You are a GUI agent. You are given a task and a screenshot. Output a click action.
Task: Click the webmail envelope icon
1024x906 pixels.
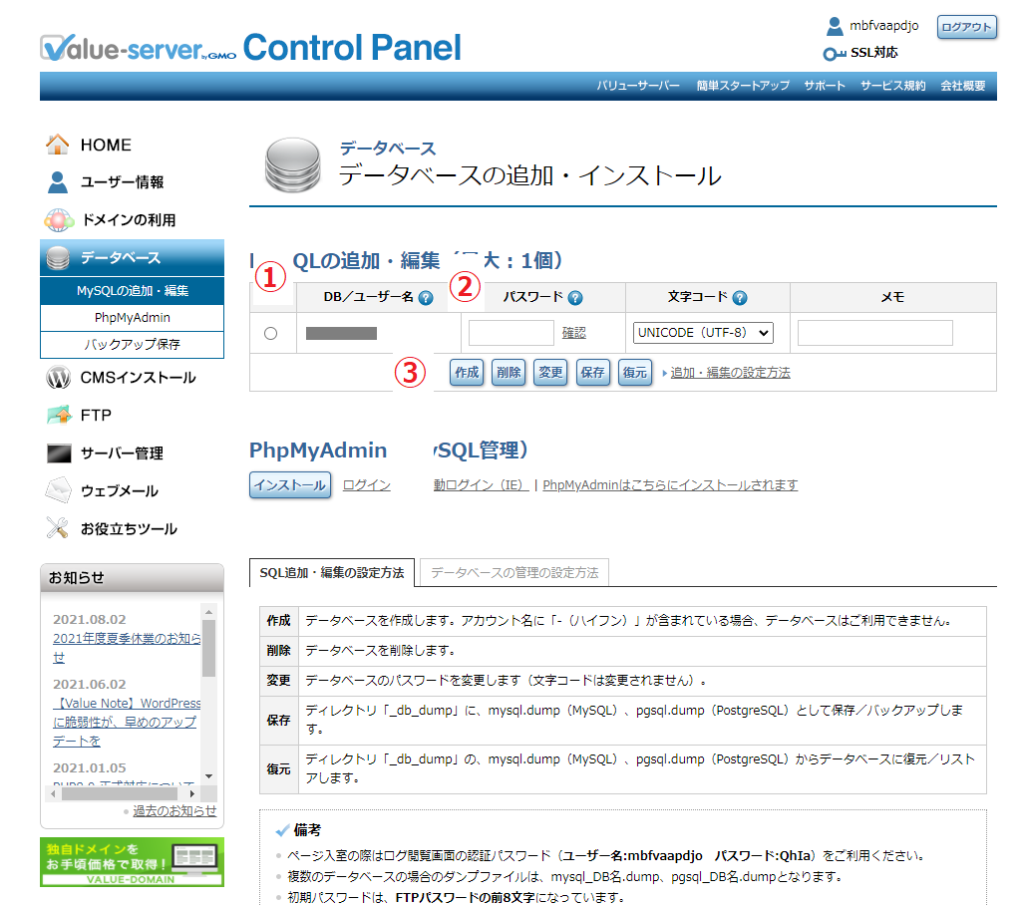pos(58,490)
